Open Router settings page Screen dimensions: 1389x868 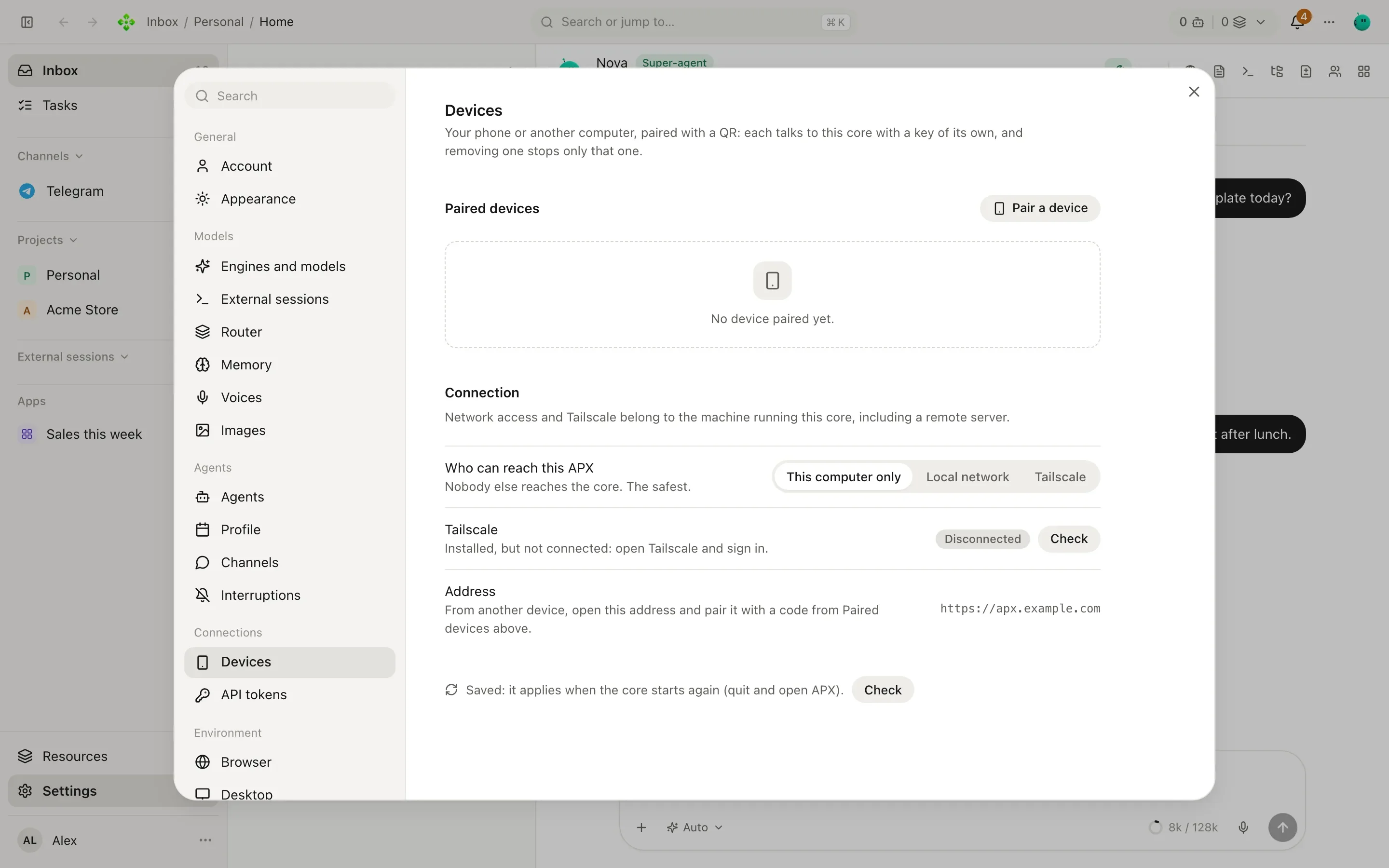coord(290,332)
